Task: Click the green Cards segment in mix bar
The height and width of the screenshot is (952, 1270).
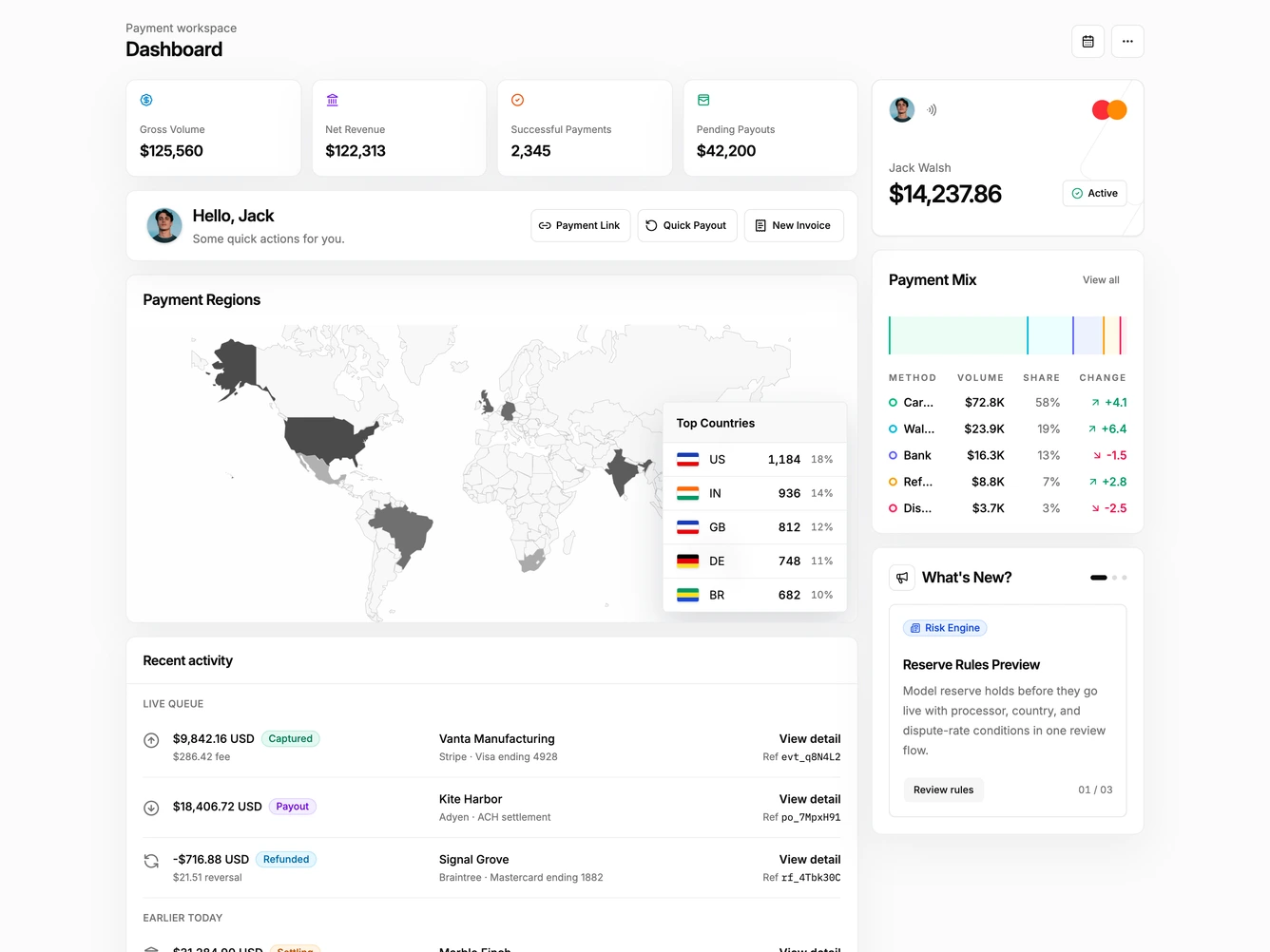Action: click(958, 336)
